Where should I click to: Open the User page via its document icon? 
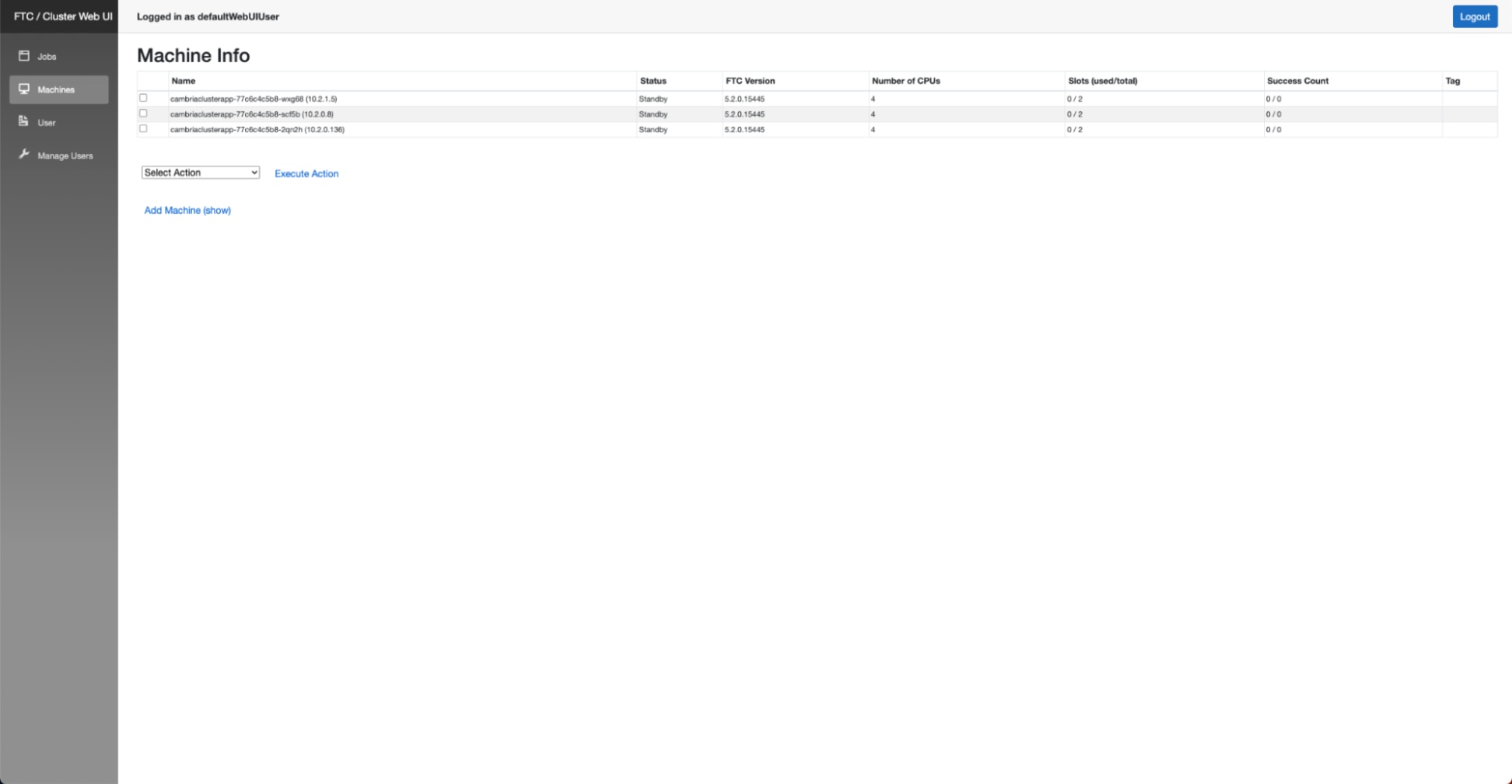24,121
